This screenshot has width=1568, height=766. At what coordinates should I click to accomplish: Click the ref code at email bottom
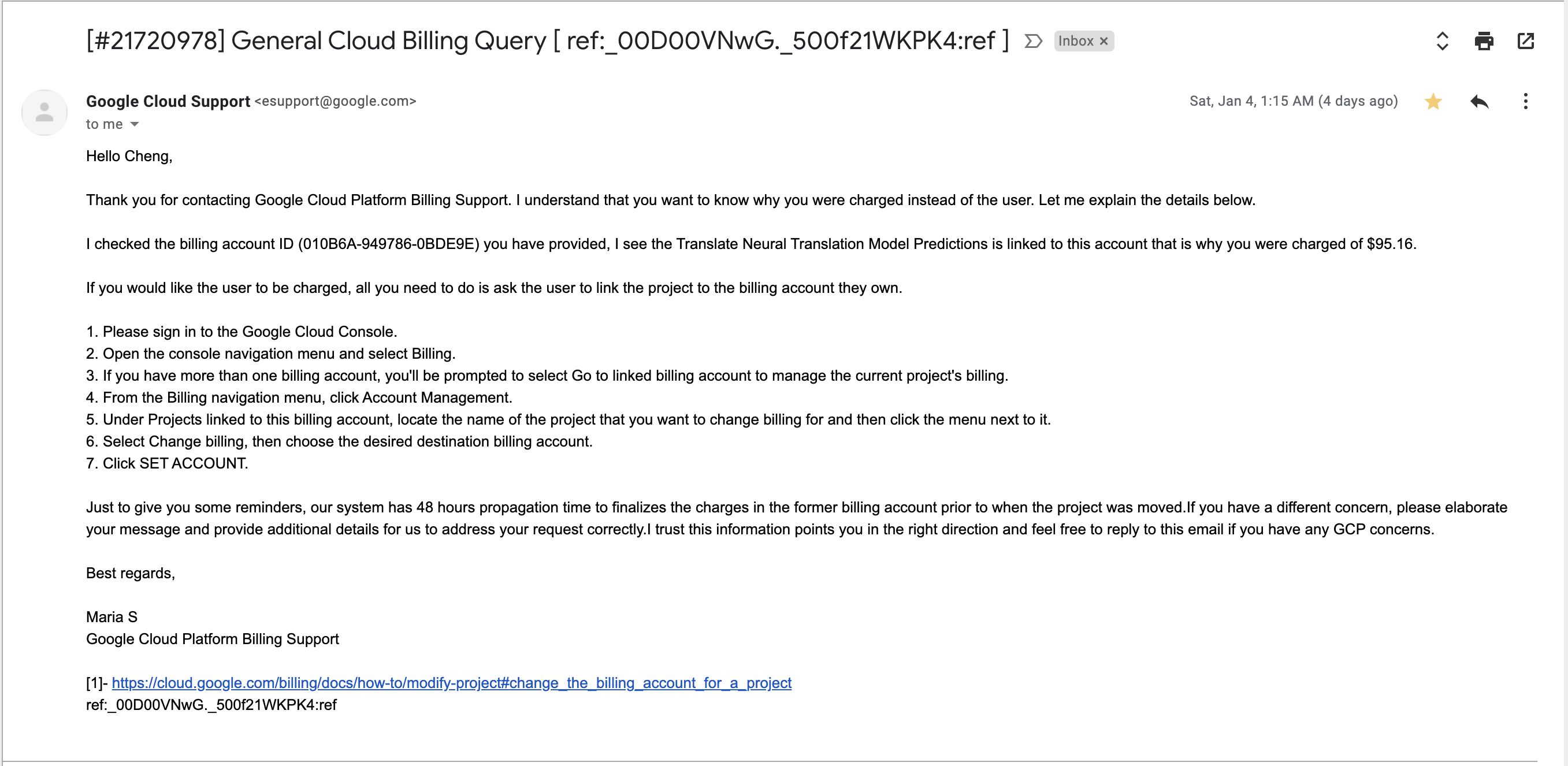(x=211, y=705)
